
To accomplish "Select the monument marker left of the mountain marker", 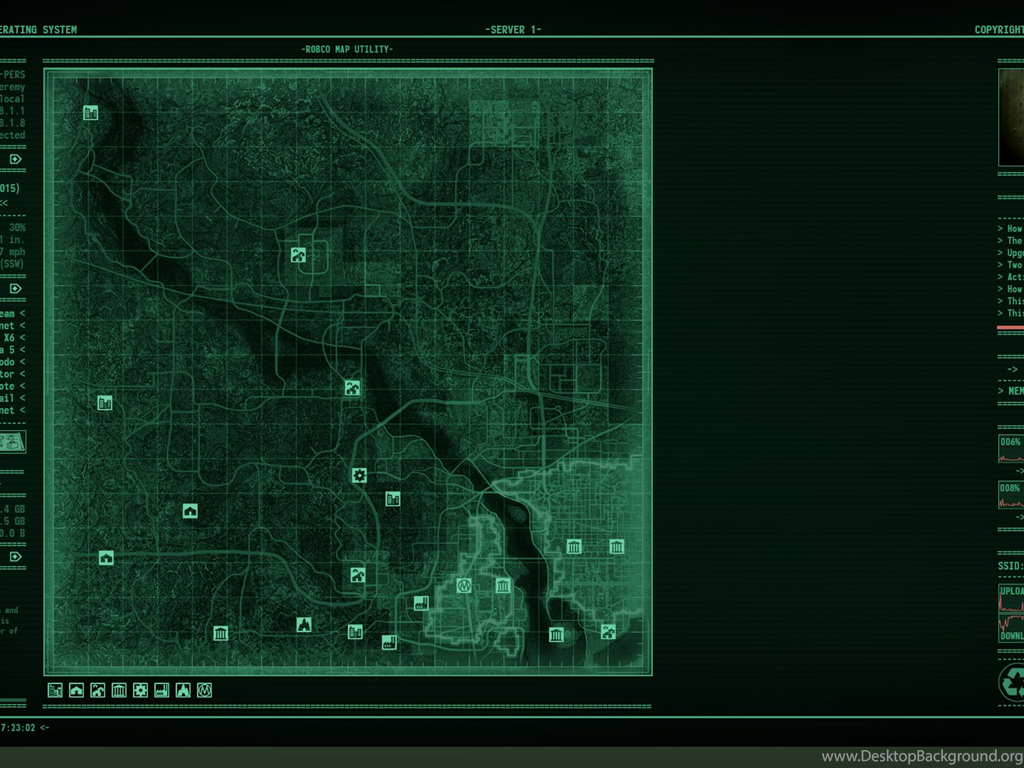I will click(x=221, y=633).
